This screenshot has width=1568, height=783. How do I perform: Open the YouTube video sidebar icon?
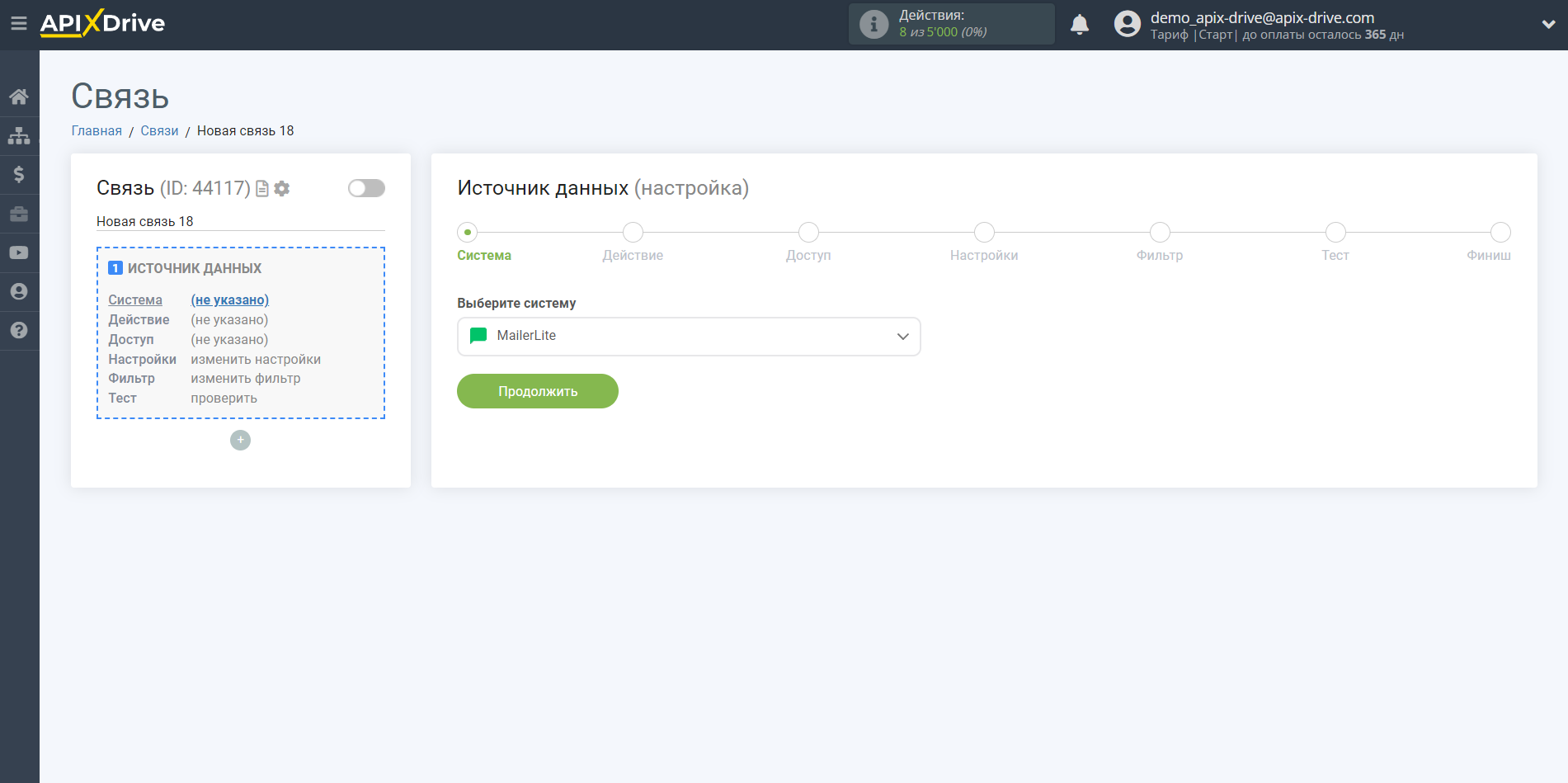(x=19, y=252)
